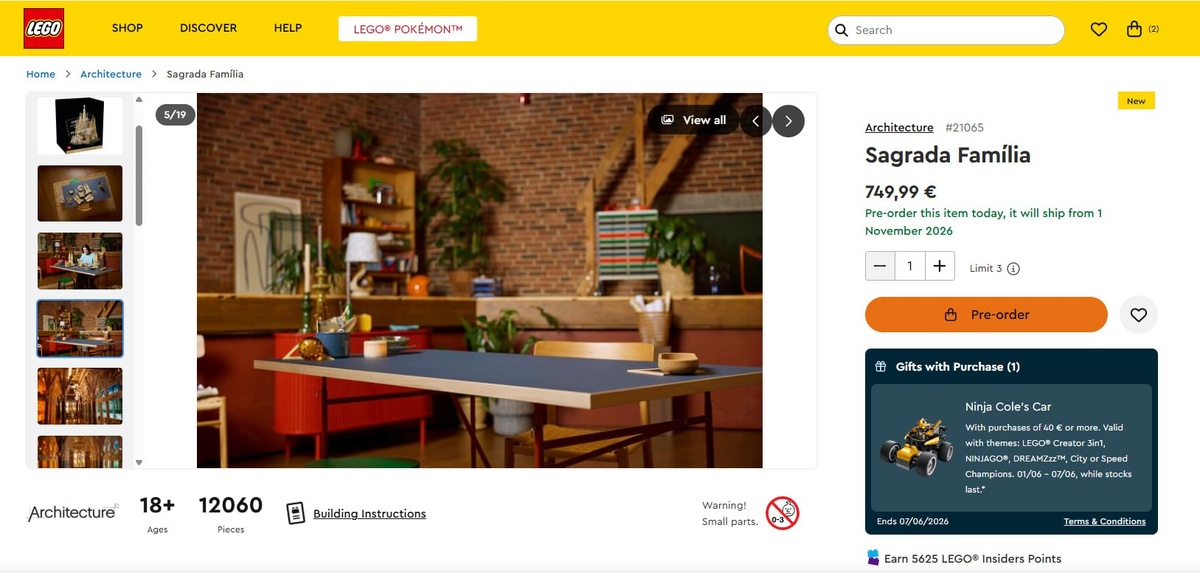1200x573 pixels.
Task: Open the Architecture link above the product title
Action: coord(899,127)
